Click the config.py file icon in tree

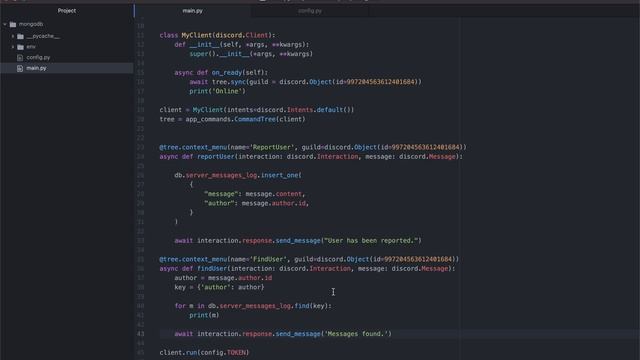pyautogui.click(x=20, y=58)
